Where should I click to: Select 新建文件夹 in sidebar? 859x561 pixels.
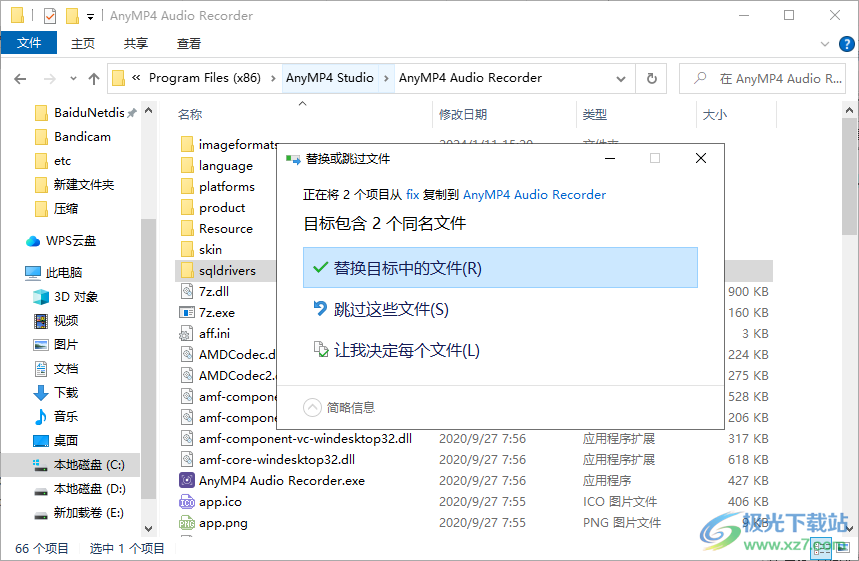pyautogui.click(x=74, y=185)
